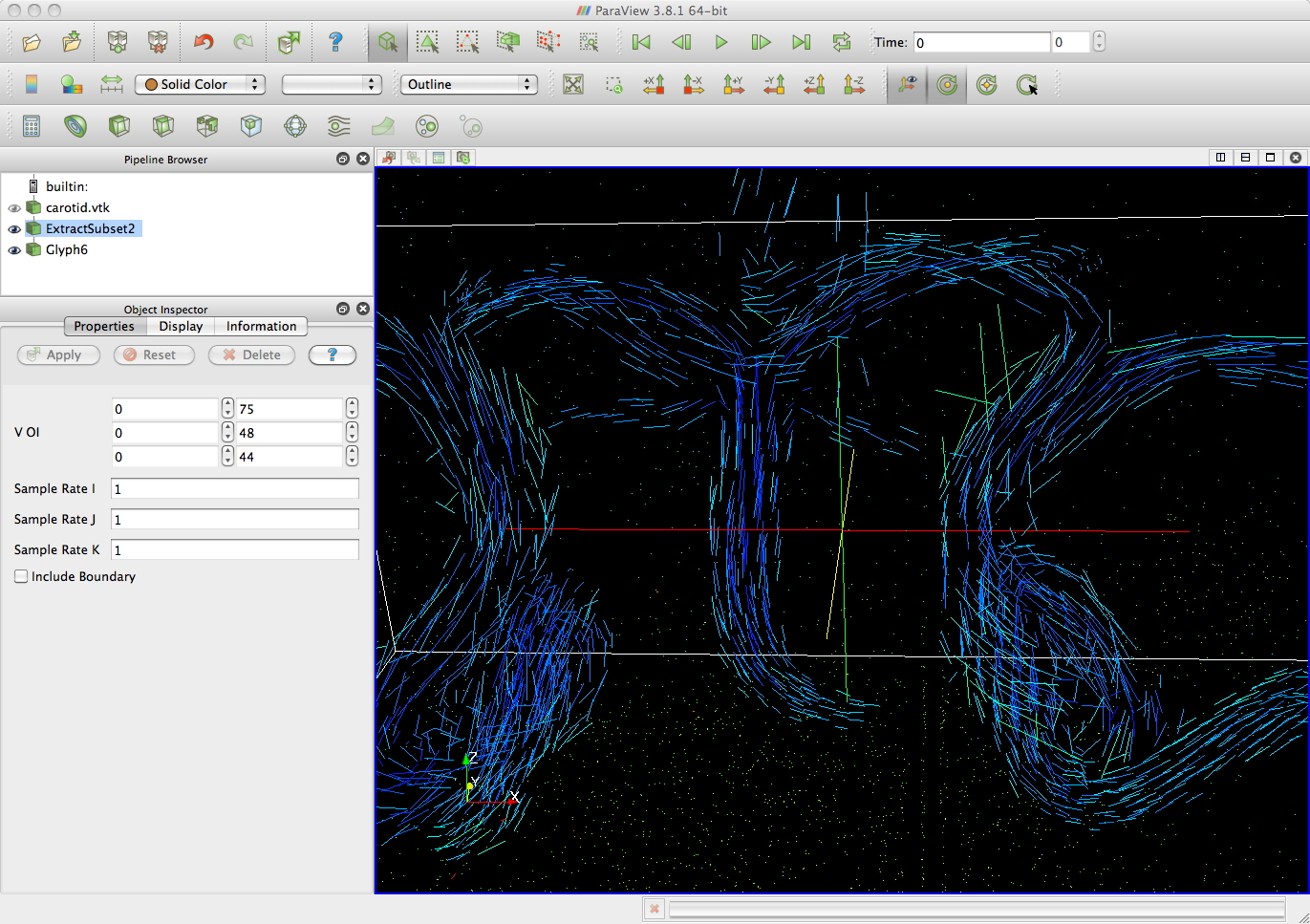The image size is (1310, 924).
Task: Set view direction to -Y
Action: pos(774,84)
